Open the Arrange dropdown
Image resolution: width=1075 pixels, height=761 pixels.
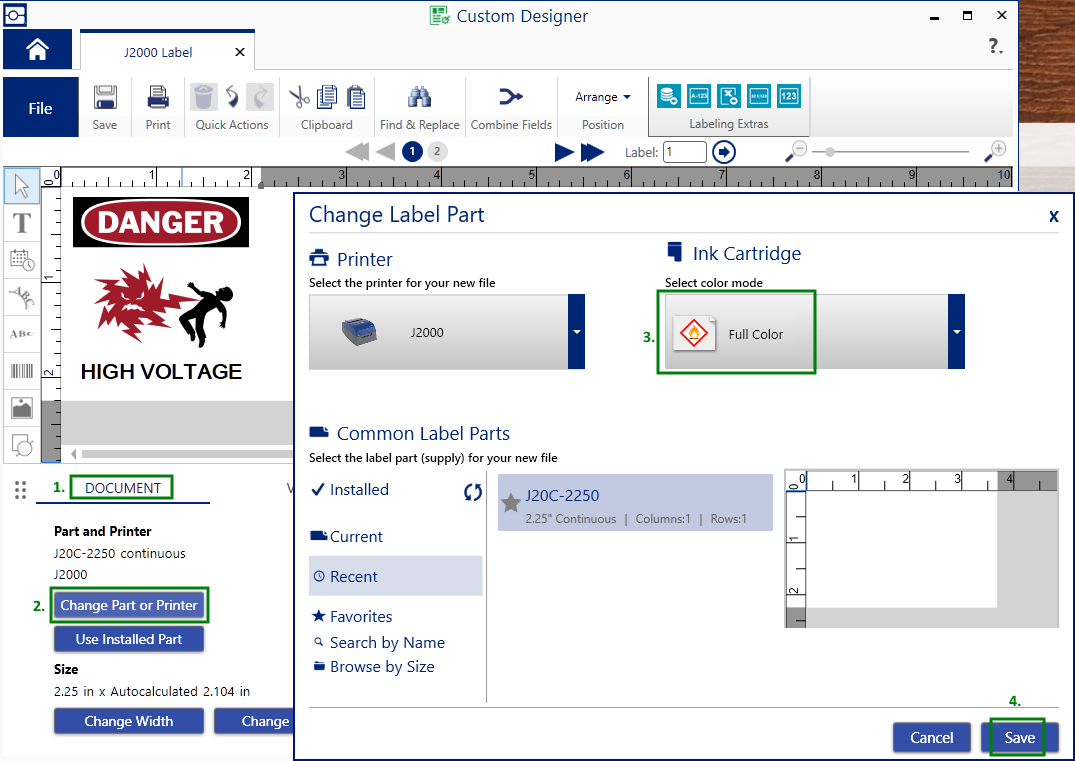603,96
